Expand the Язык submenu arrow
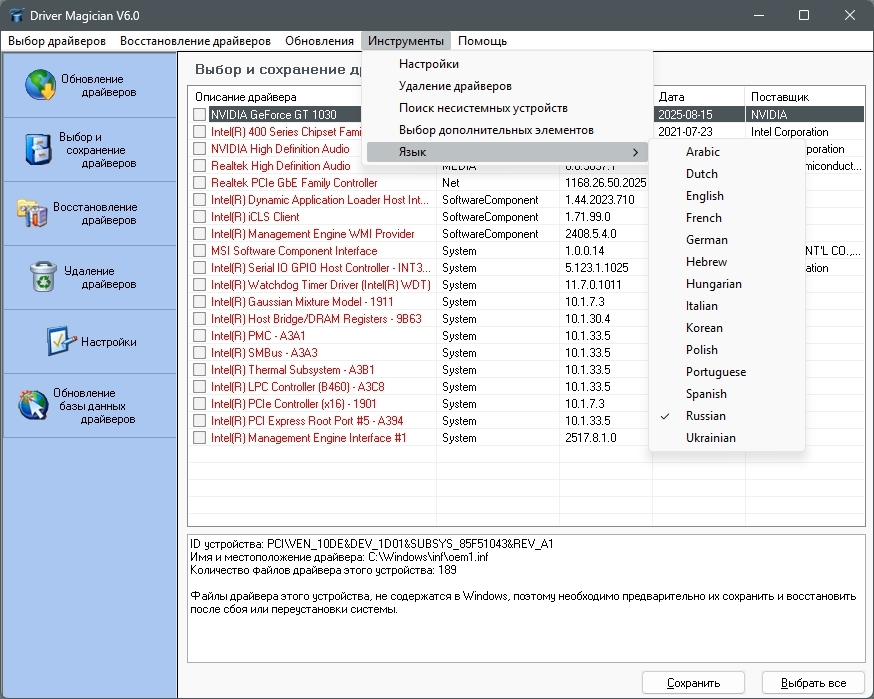This screenshot has width=874, height=699. coord(635,152)
